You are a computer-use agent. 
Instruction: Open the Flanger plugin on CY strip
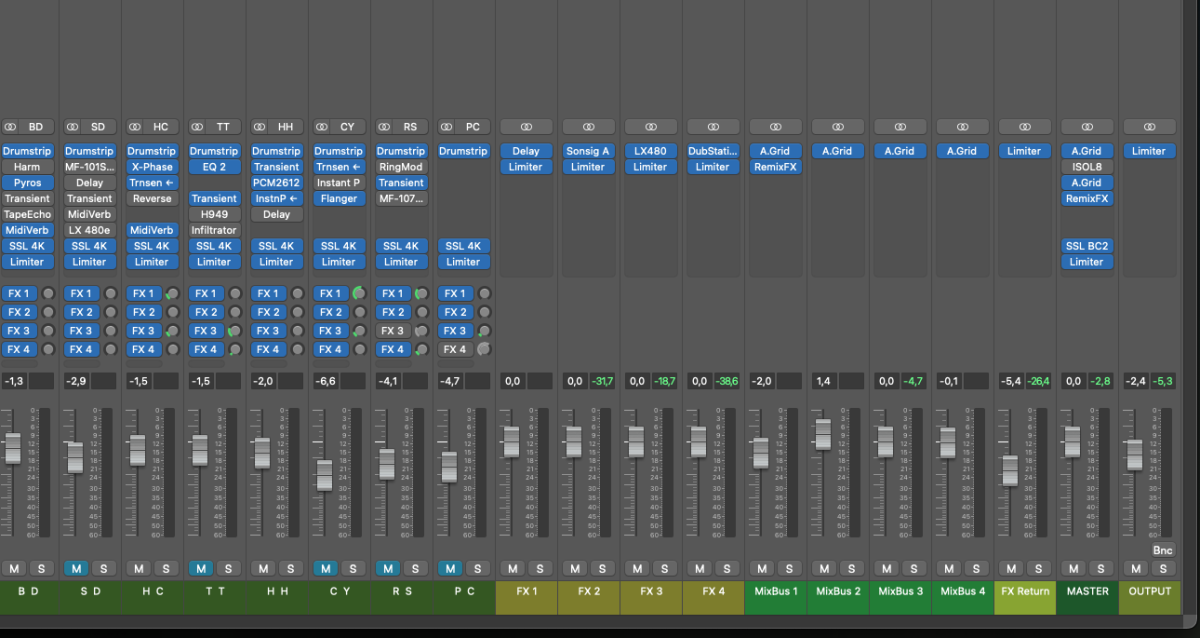tap(339, 198)
